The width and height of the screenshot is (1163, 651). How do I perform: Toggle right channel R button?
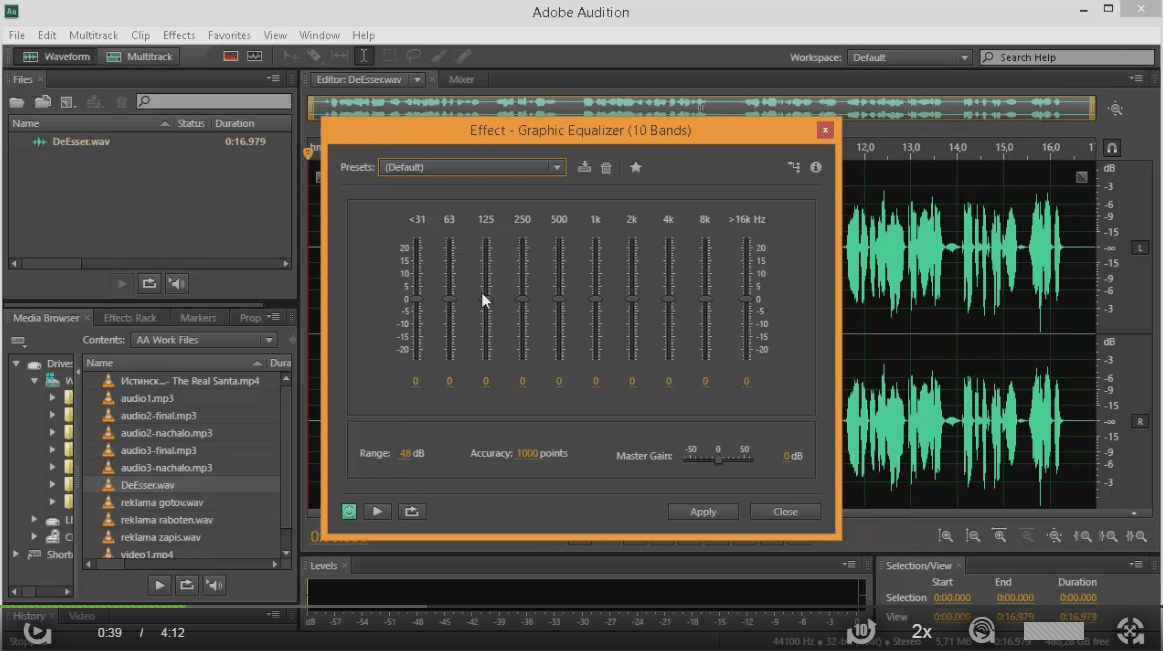(1140, 421)
